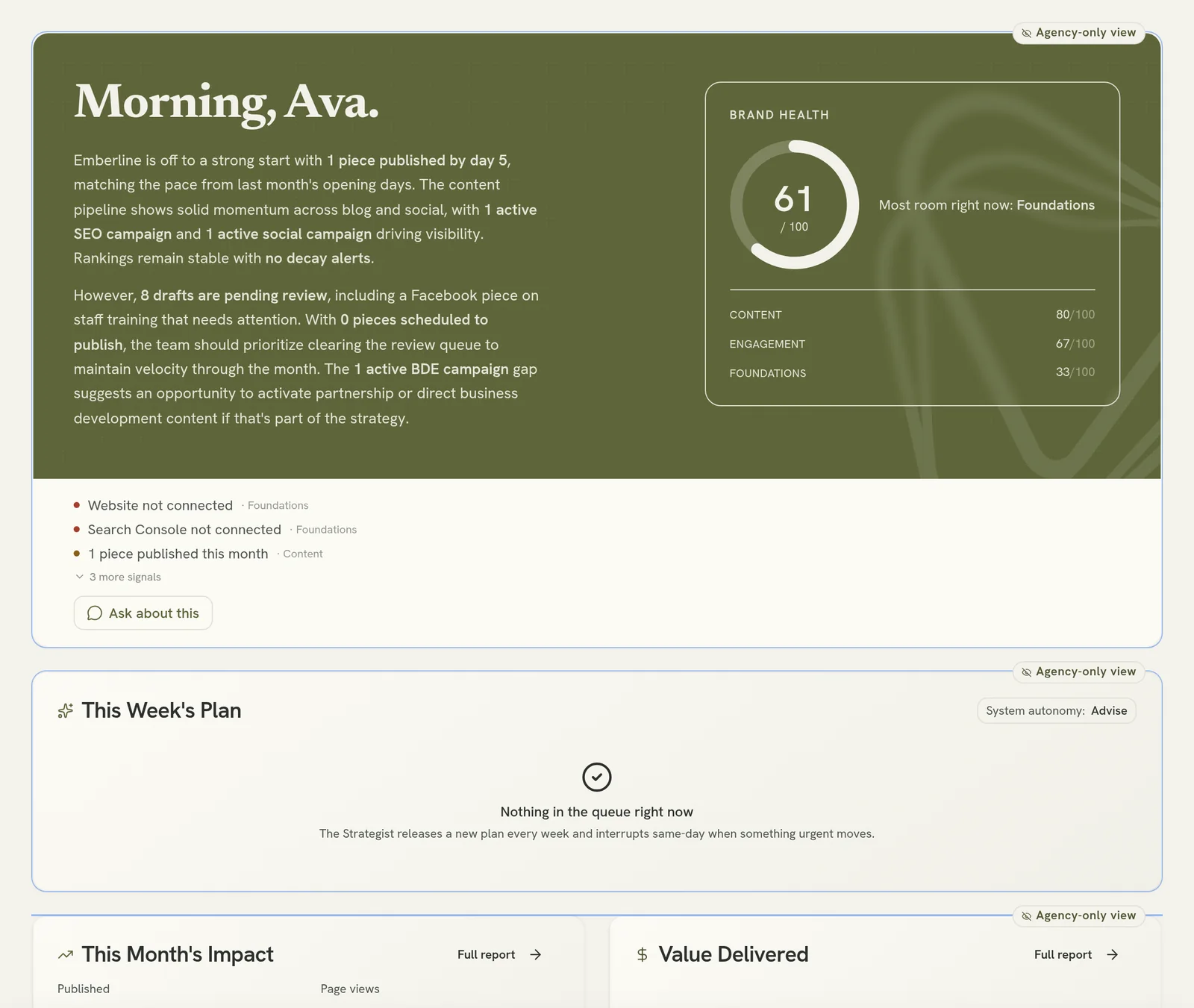Click the 8 drafts are pending review text
Viewport: 1194px width, 1008px height.
[234, 295]
